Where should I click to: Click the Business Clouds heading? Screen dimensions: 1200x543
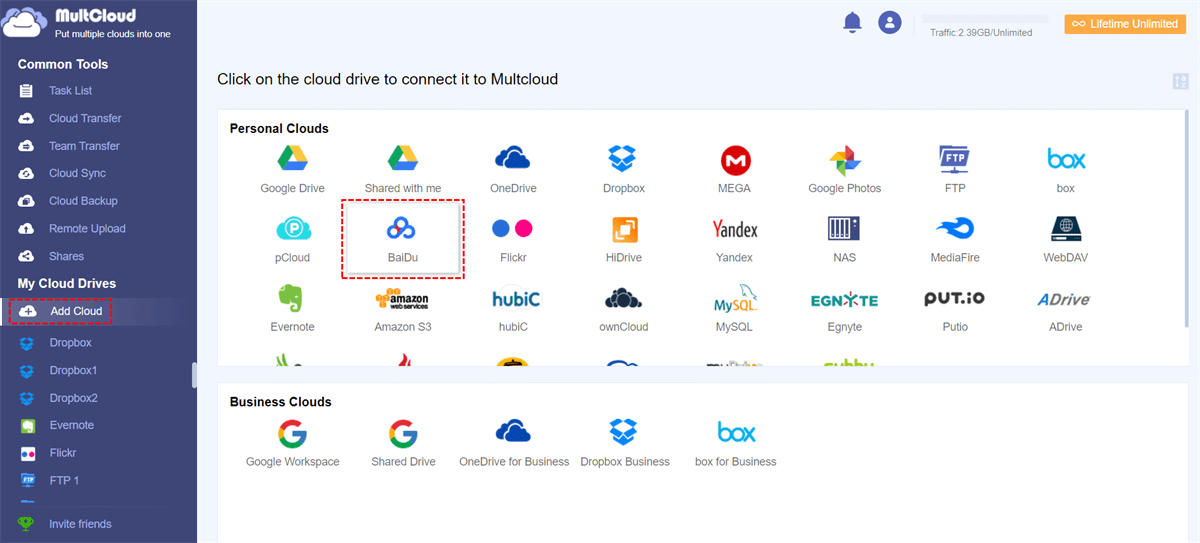[280, 402]
